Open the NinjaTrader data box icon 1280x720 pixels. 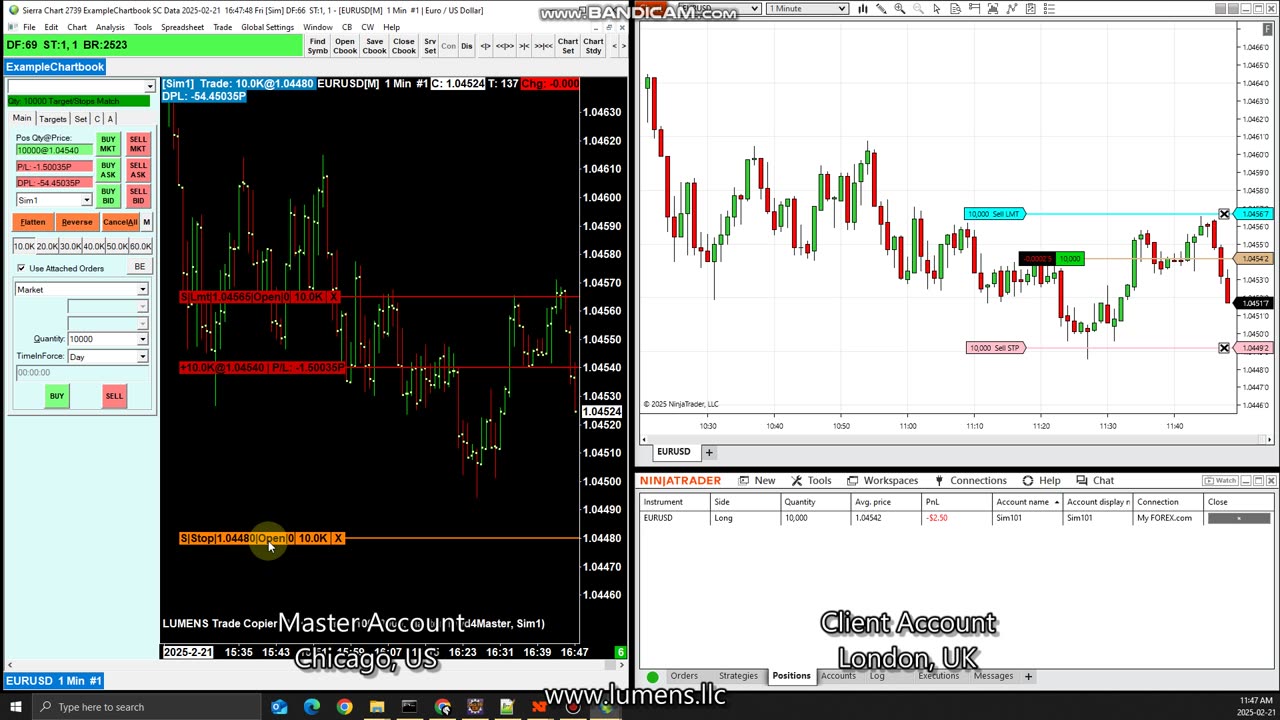[955, 9]
